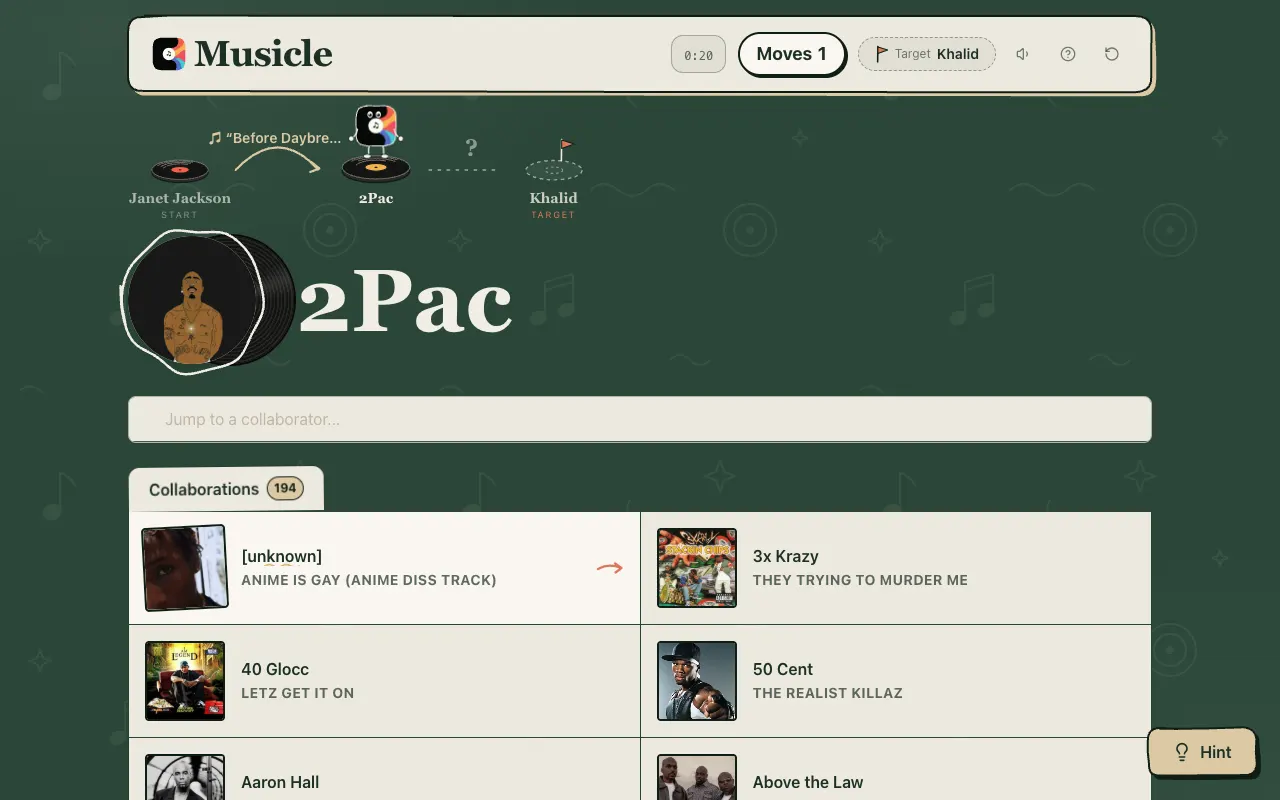This screenshot has width=1280, height=800.
Task: Click the ANIME IS GAY song title text
Action: click(369, 580)
